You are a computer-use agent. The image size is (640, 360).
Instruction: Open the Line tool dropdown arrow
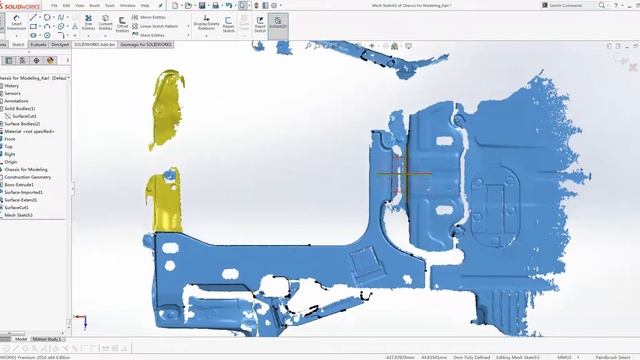40,18
